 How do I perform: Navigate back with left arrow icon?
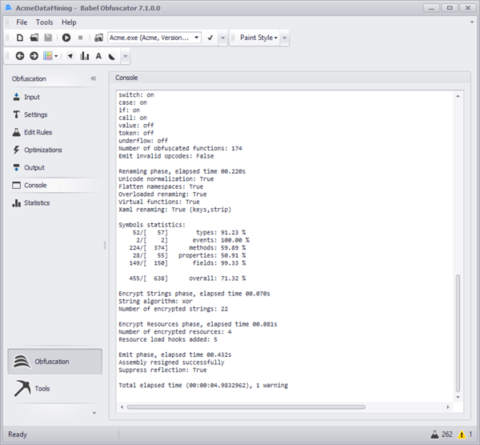[x=20, y=56]
